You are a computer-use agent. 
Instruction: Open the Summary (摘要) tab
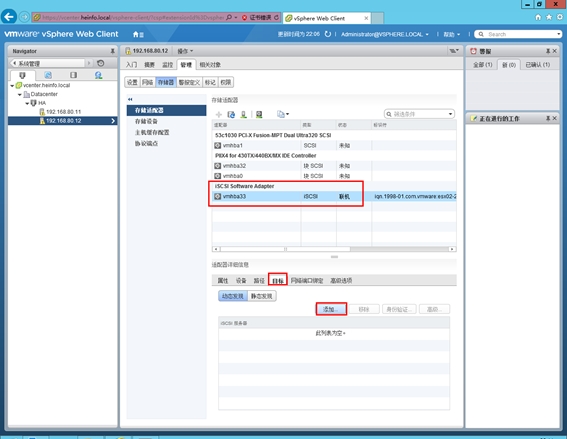149,65
